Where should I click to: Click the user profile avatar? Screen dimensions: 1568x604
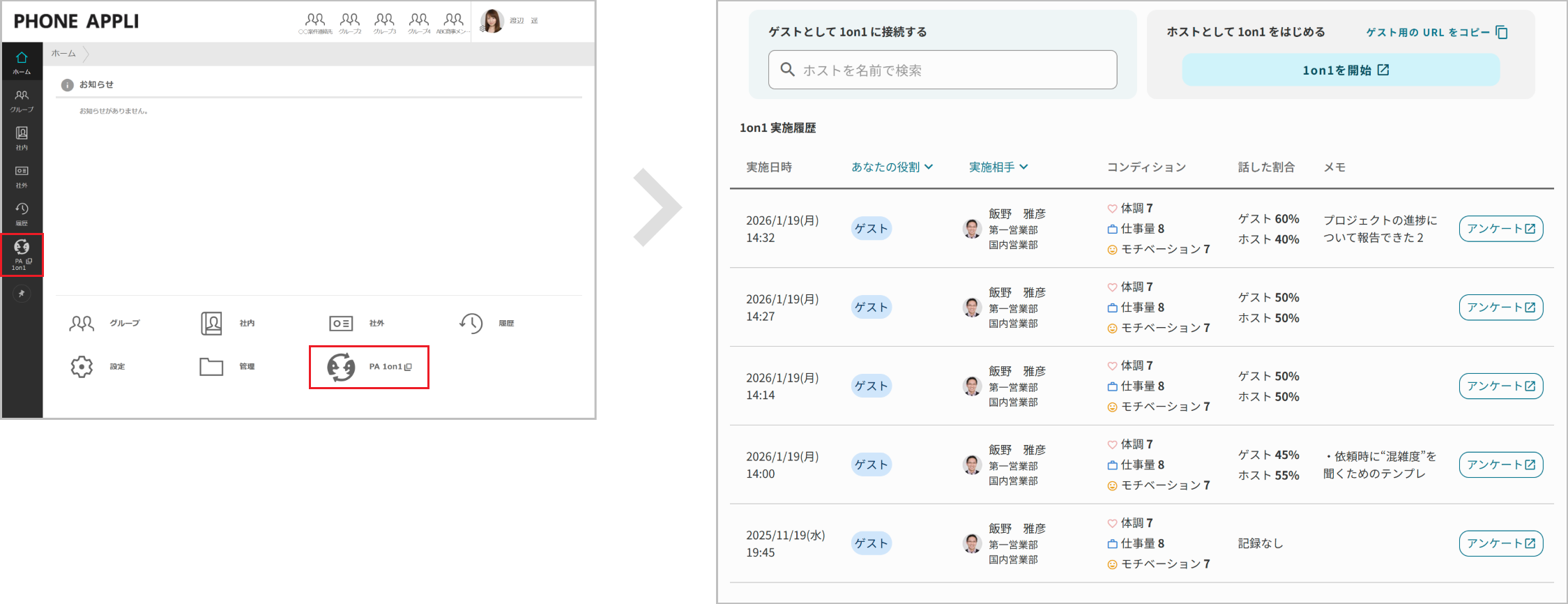492,21
